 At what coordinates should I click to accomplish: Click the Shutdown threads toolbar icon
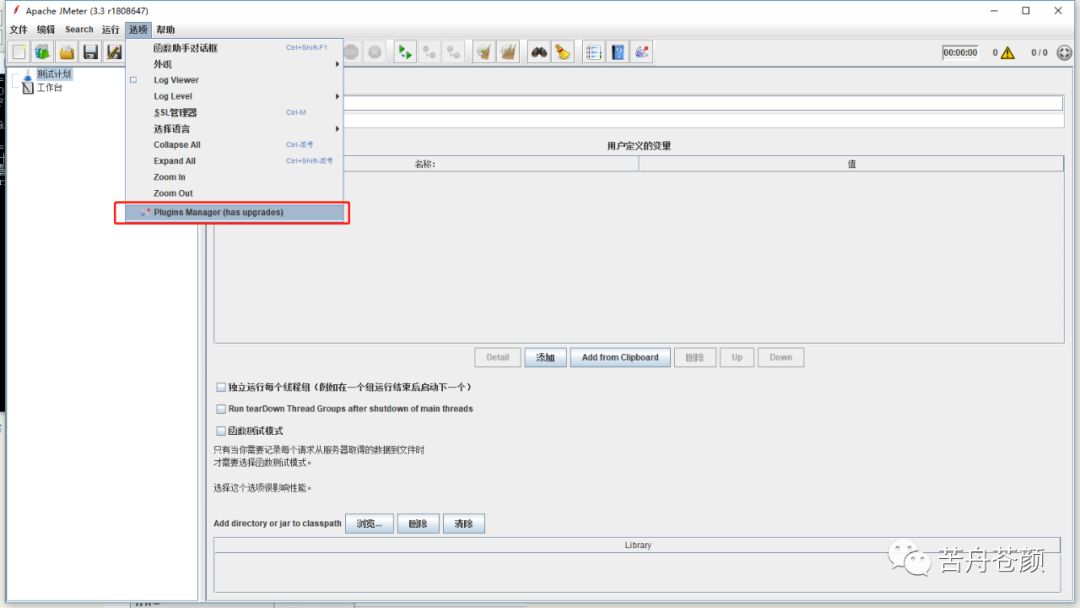click(x=375, y=52)
